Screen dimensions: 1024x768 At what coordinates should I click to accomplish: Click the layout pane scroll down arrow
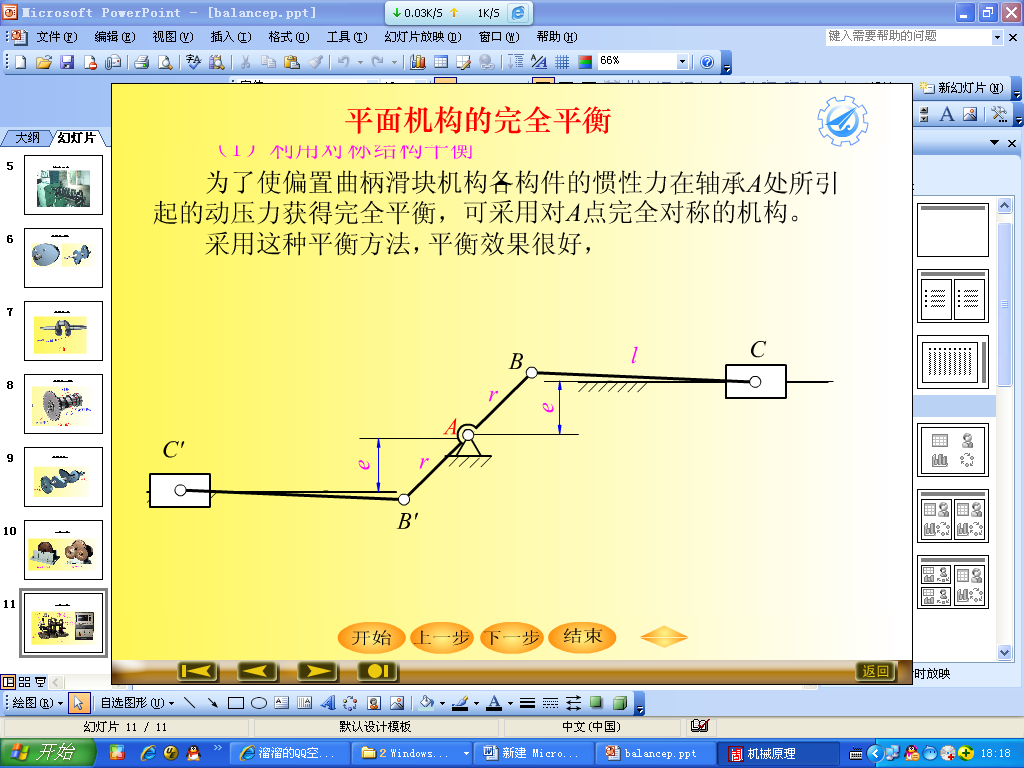click(1004, 652)
